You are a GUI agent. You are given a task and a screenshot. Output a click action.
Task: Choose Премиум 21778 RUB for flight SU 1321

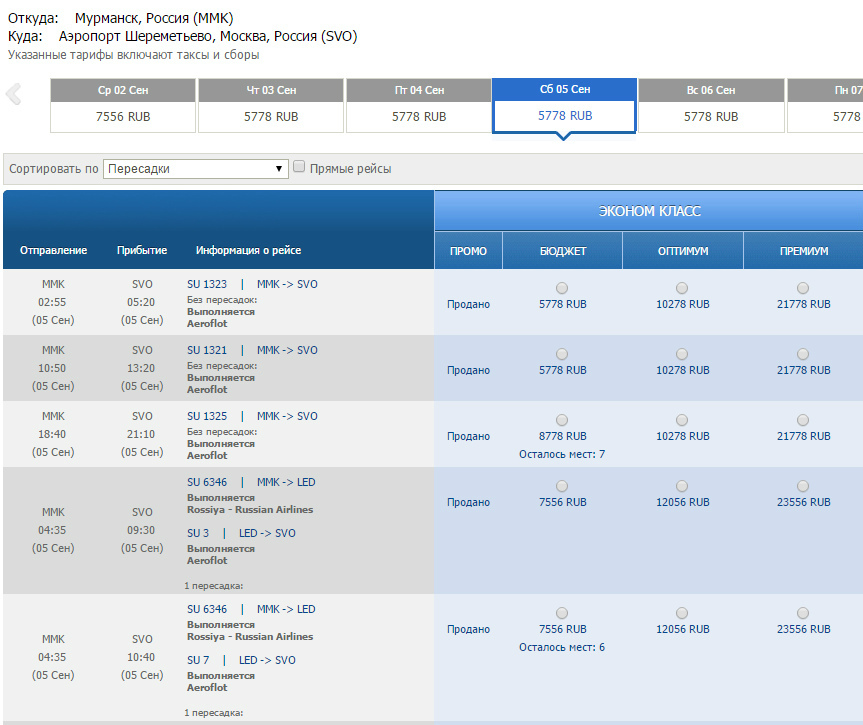tap(803, 354)
